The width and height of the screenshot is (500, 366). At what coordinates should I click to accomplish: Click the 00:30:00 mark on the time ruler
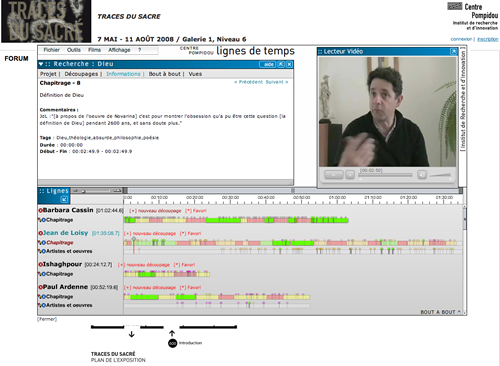[230, 198]
